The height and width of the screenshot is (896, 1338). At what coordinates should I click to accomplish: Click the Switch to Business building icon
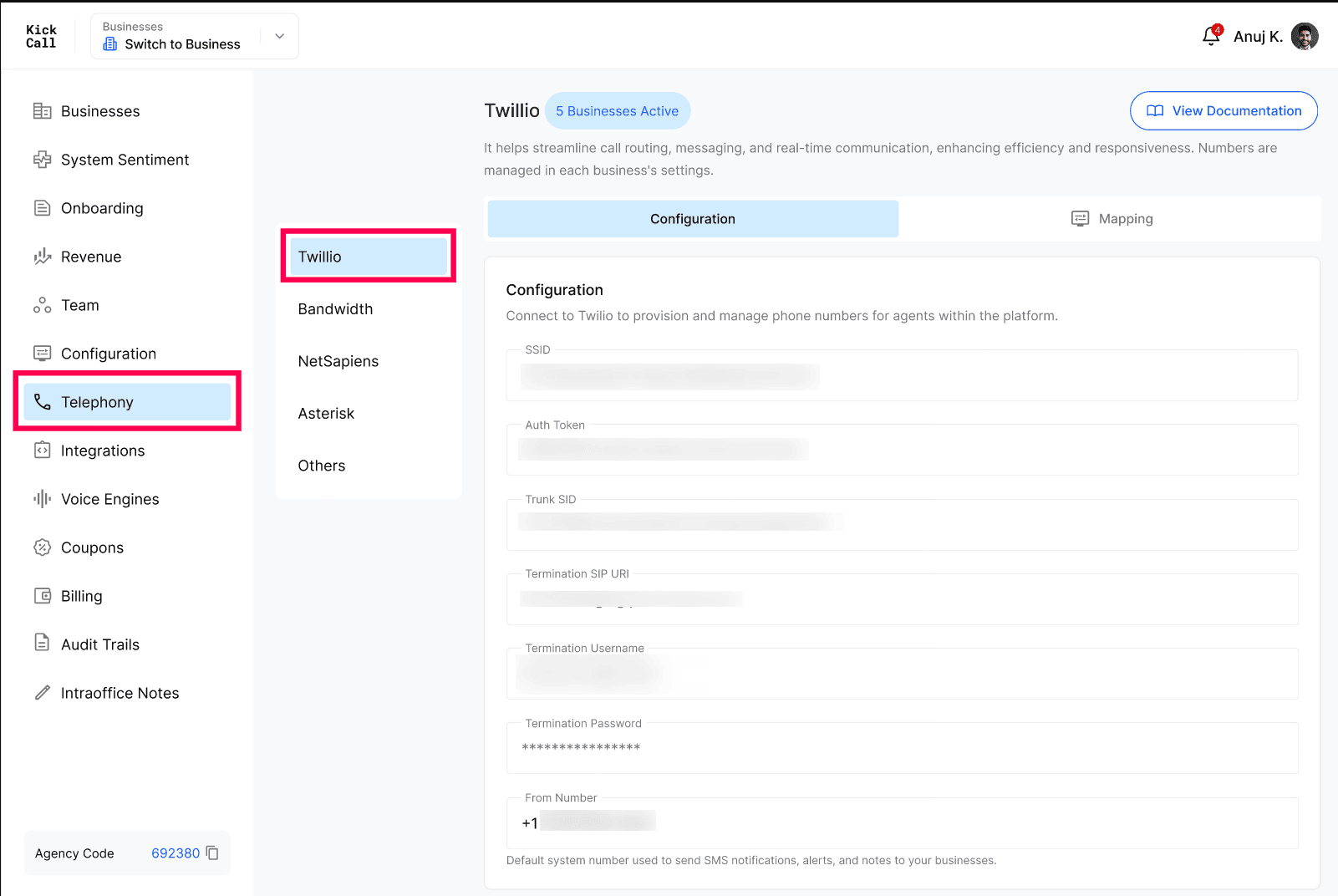pos(109,44)
